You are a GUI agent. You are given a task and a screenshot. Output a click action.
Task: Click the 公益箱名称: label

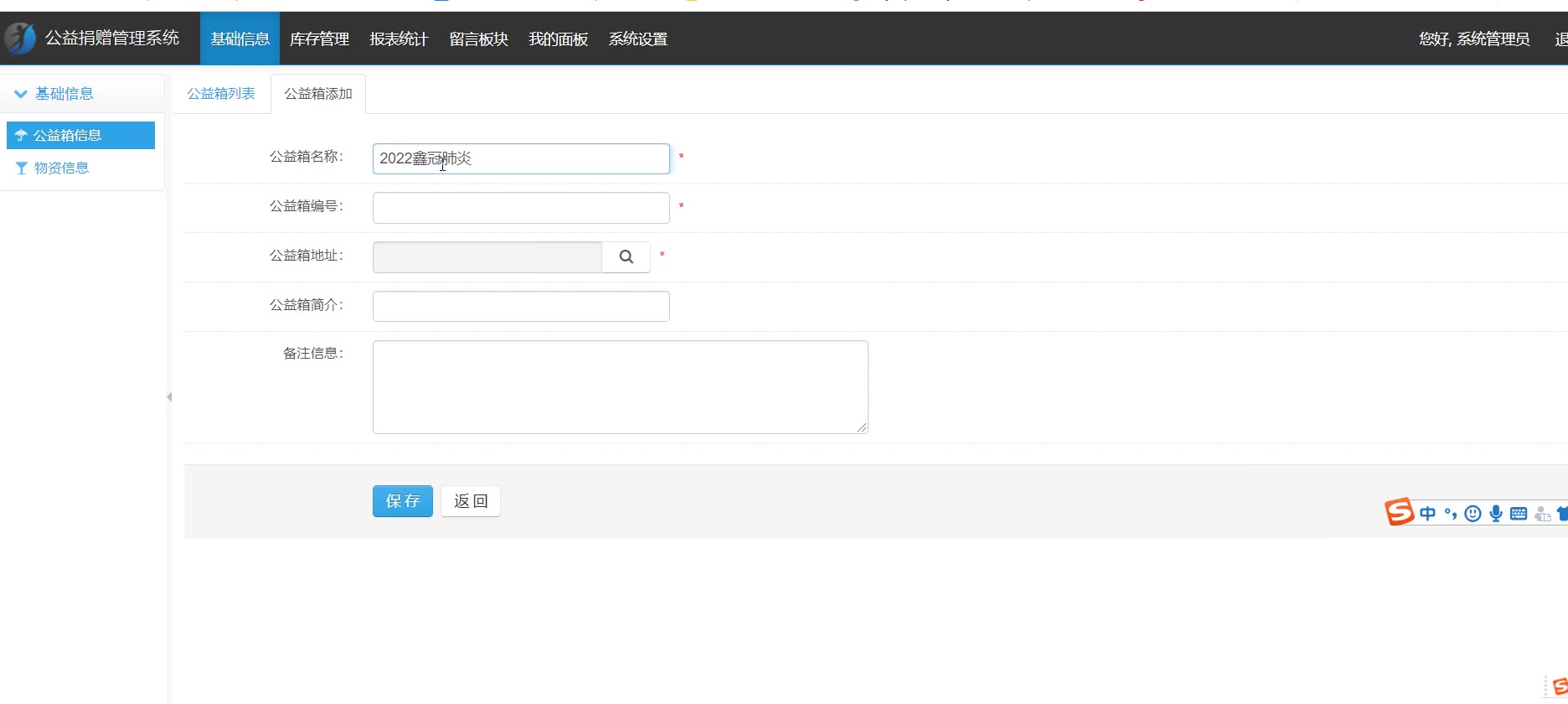click(307, 157)
